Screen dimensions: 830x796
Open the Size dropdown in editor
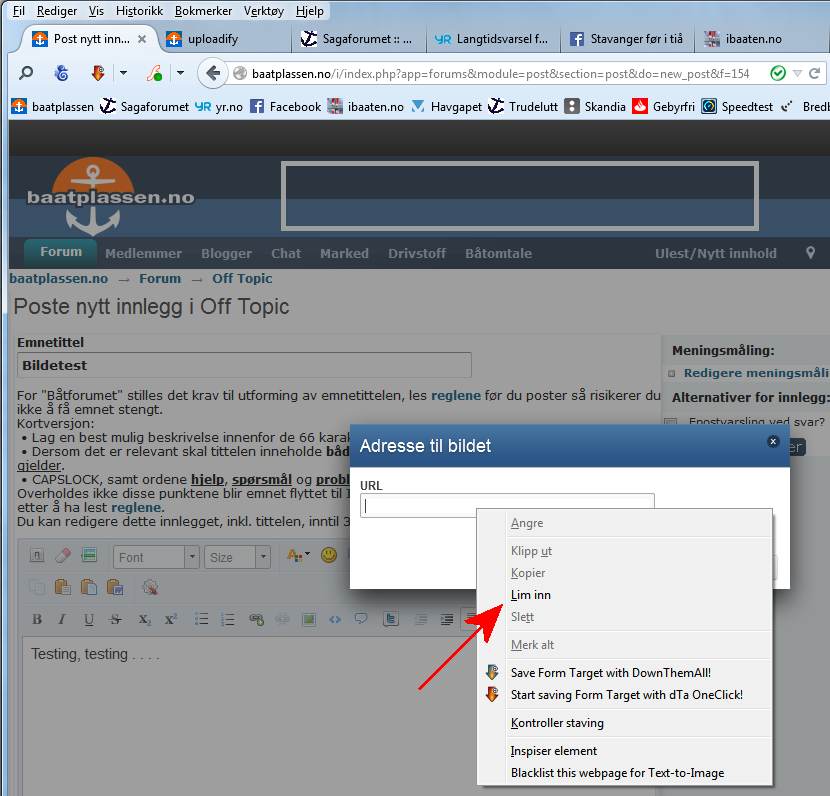pos(237,557)
